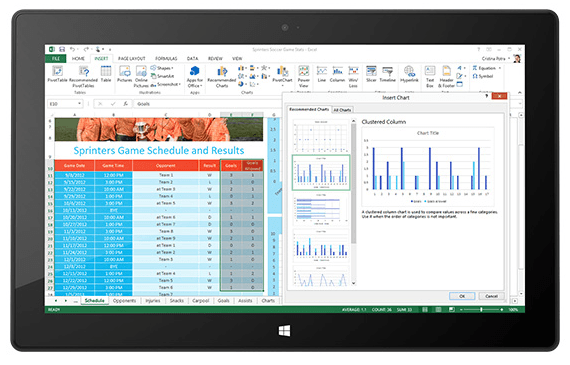Expand the Name Box dropdown
The height and width of the screenshot is (365, 570).
pyautogui.click(x=79, y=104)
